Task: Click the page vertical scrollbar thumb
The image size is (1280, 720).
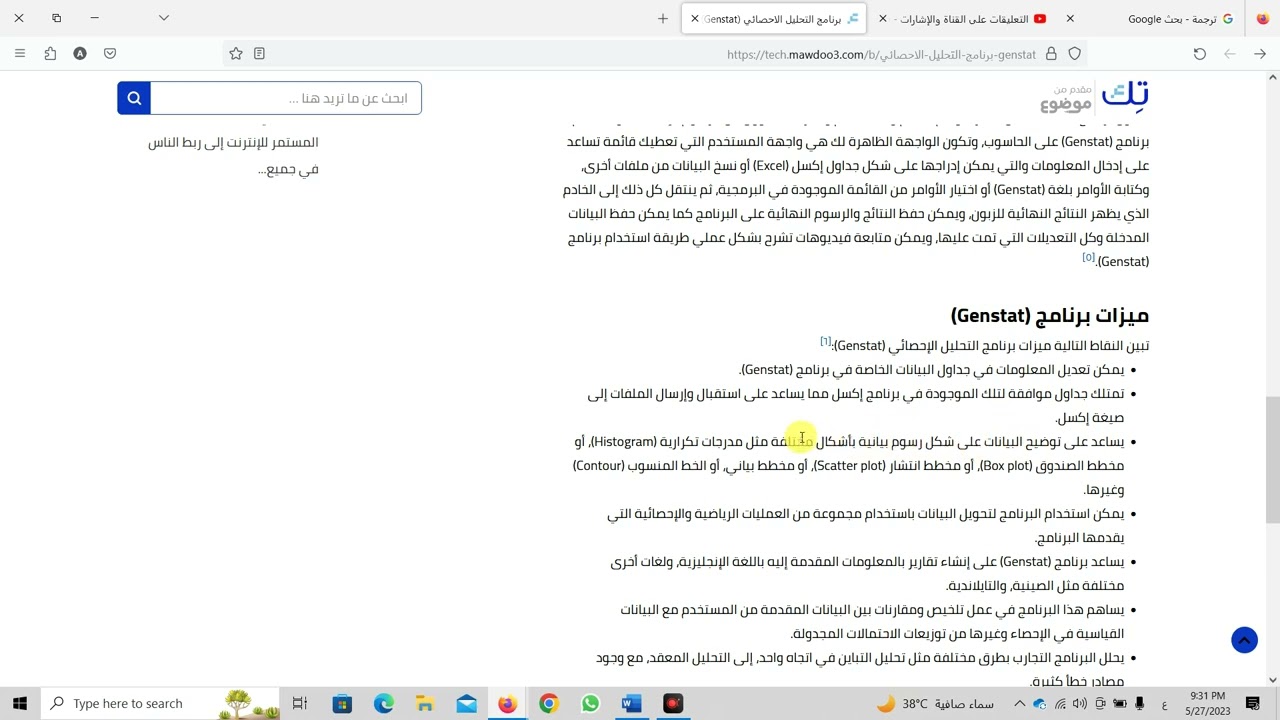Action: click(1272, 460)
